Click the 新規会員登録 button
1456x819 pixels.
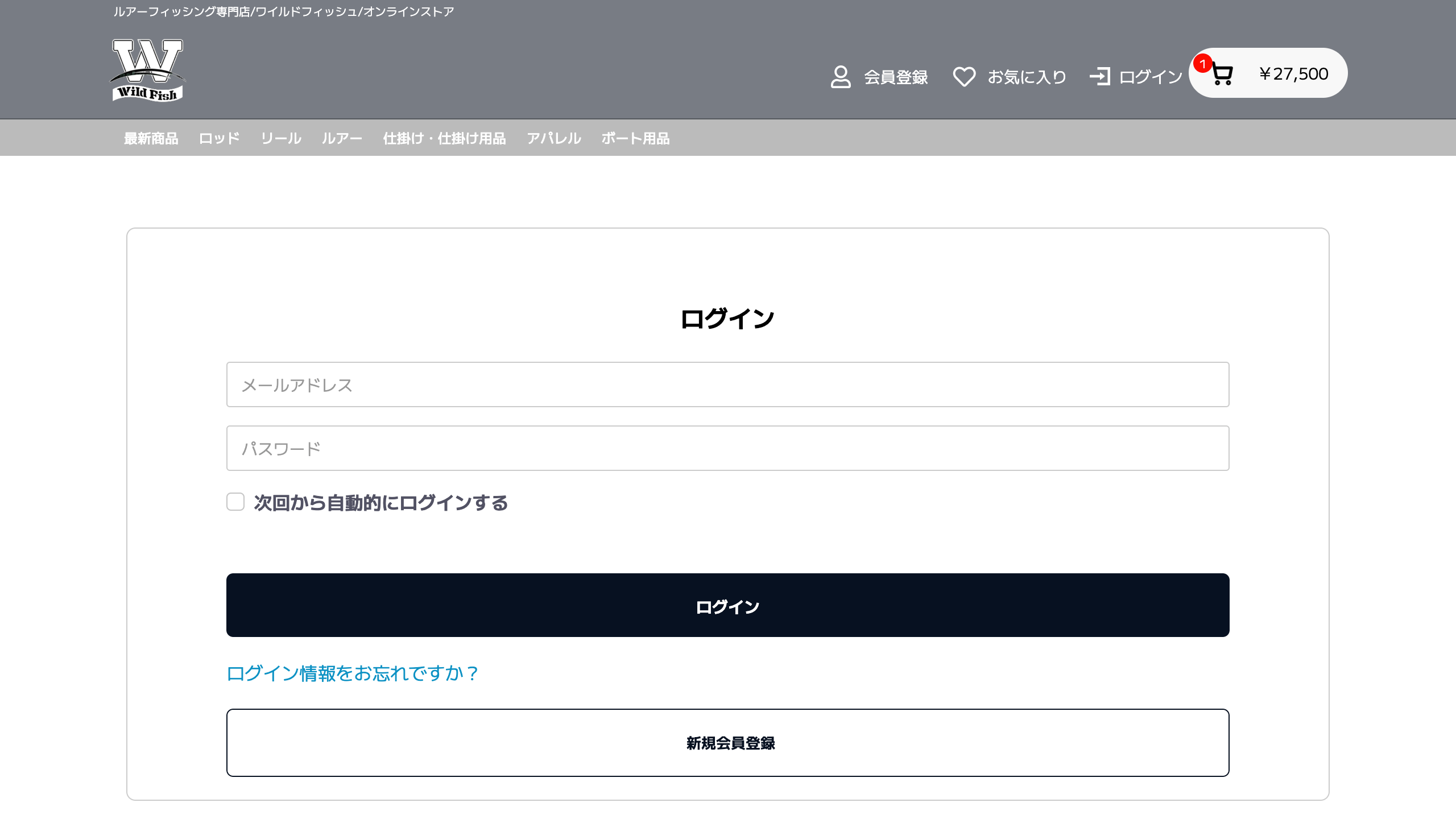tap(728, 743)
